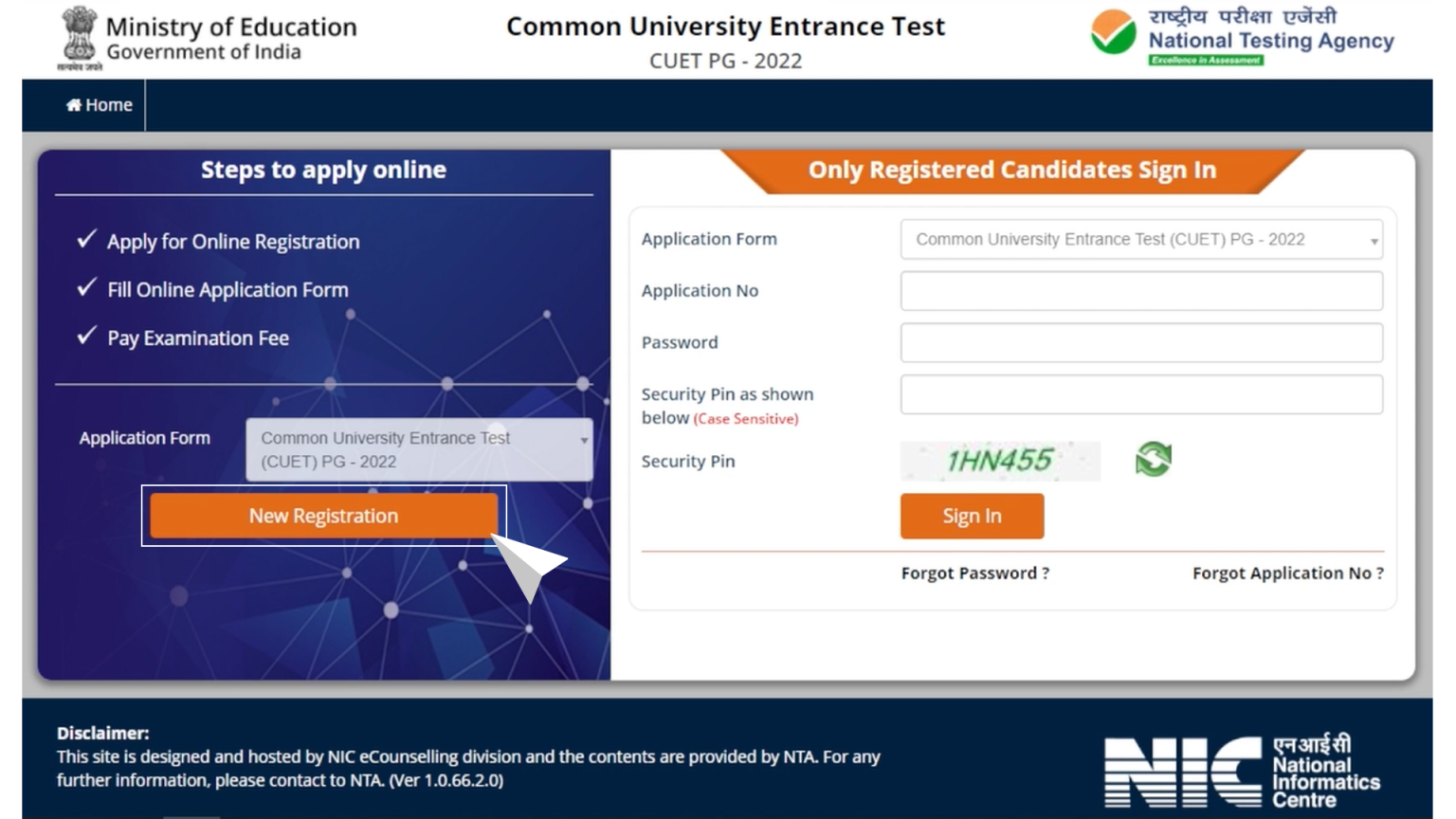Click the 'Application No' field label
Screen dimensions: 1456x819
(700, 291)
